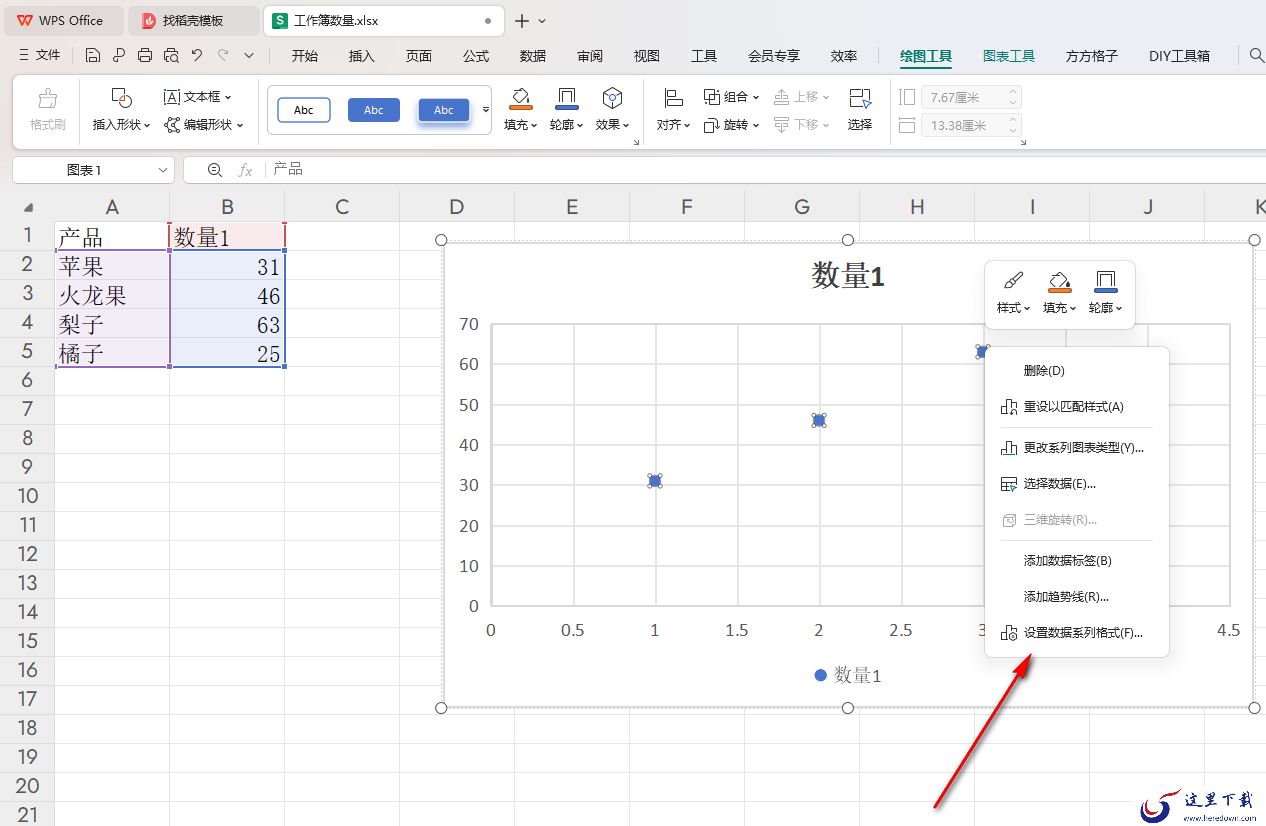Select cell A3 containing 火龙果

click(x=112, y=295)
